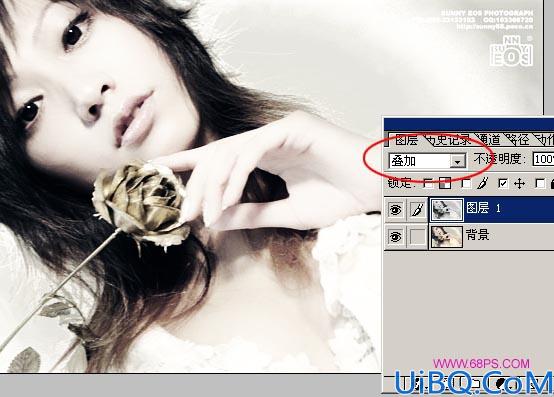The image size is (554, 397).
Task: Click the checkerboard transparency lock icon
Action: click(x=445, y=183)
